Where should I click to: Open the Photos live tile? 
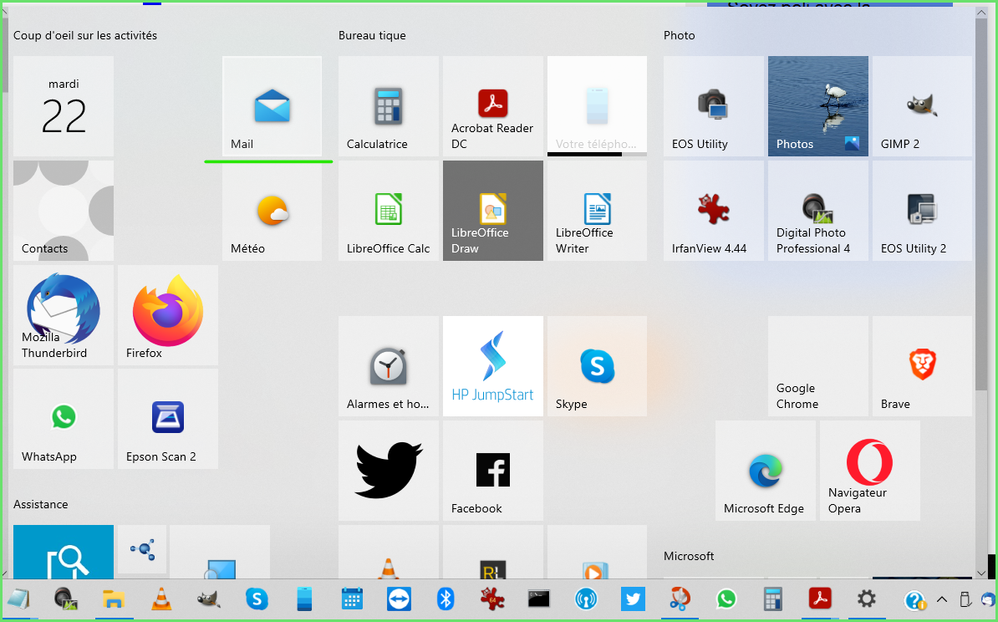click(817, 106)
